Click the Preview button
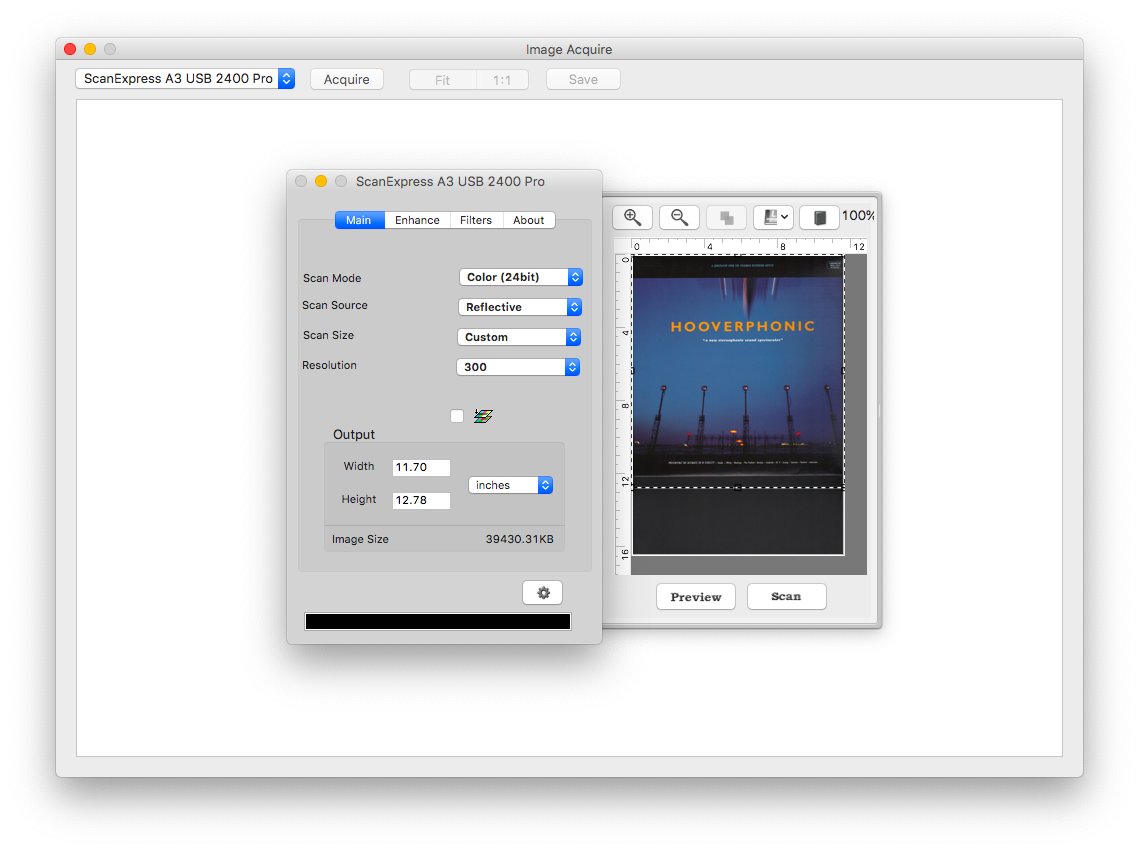1139x851 pixels. coord(696,597)
